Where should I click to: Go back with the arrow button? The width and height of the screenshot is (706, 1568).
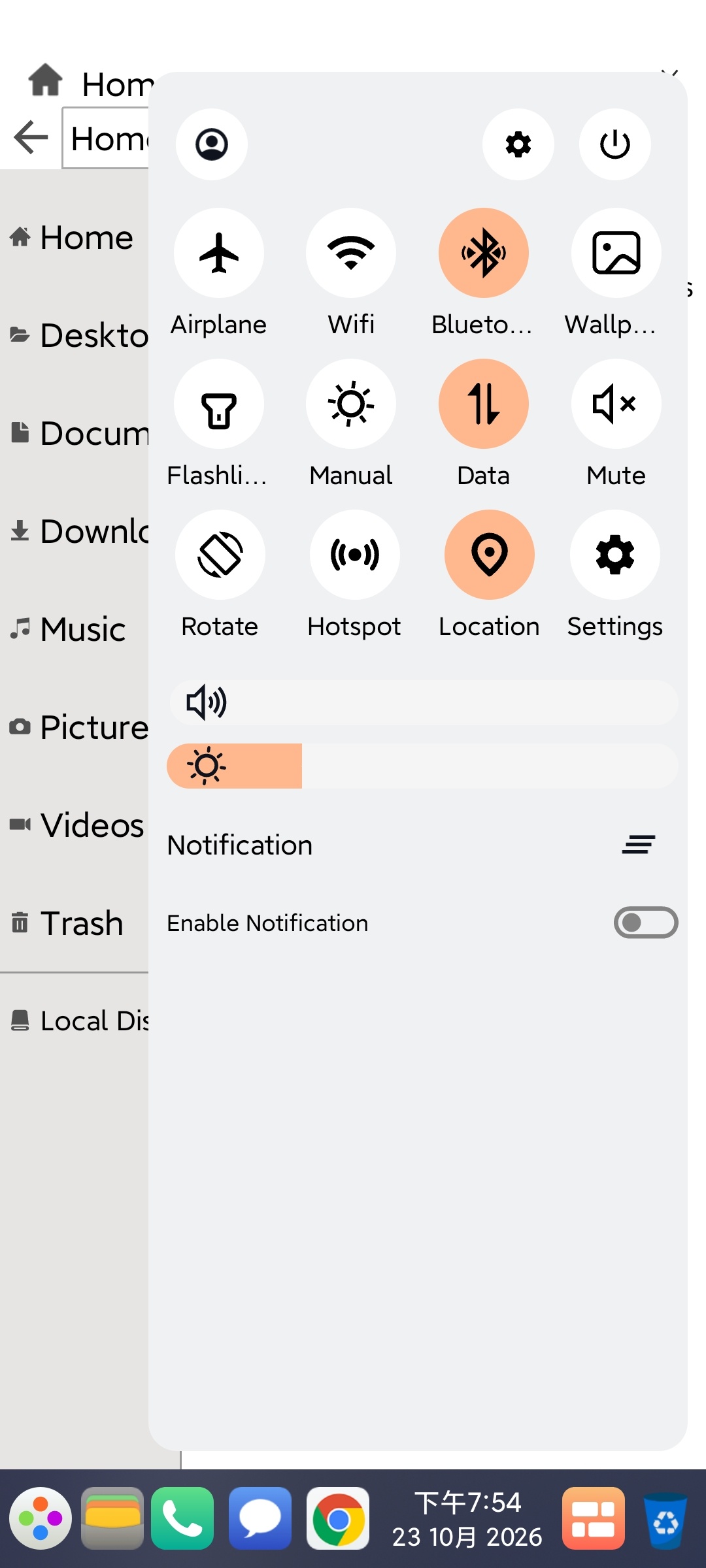31,137
